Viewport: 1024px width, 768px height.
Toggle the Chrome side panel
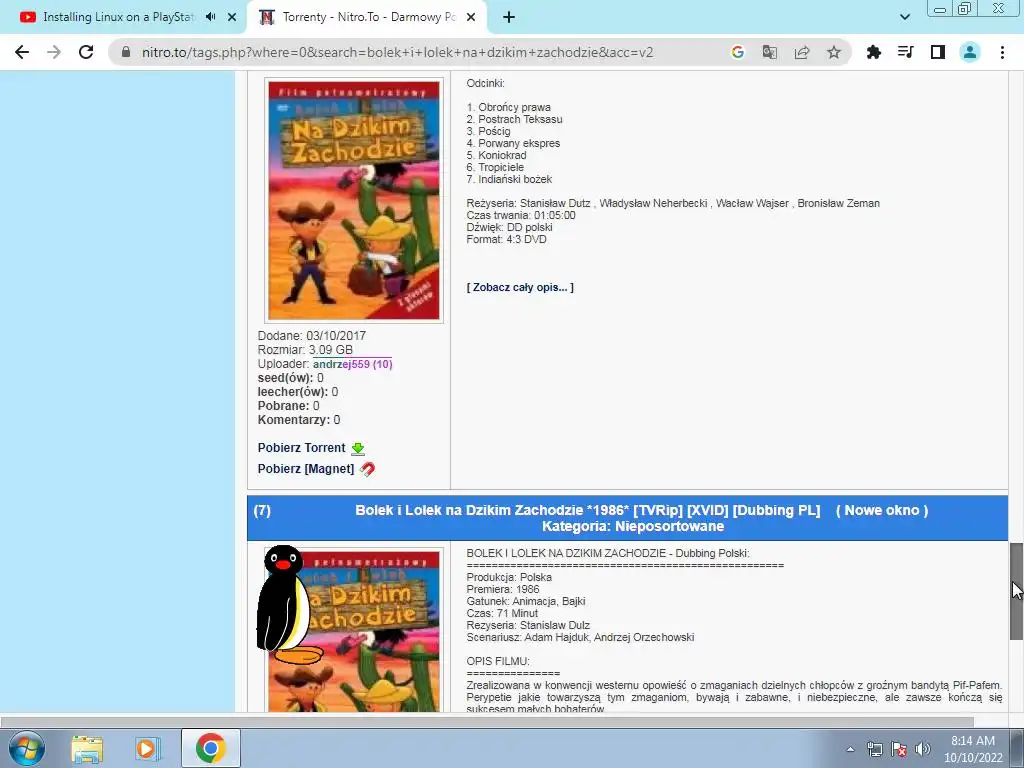point(937,52)
